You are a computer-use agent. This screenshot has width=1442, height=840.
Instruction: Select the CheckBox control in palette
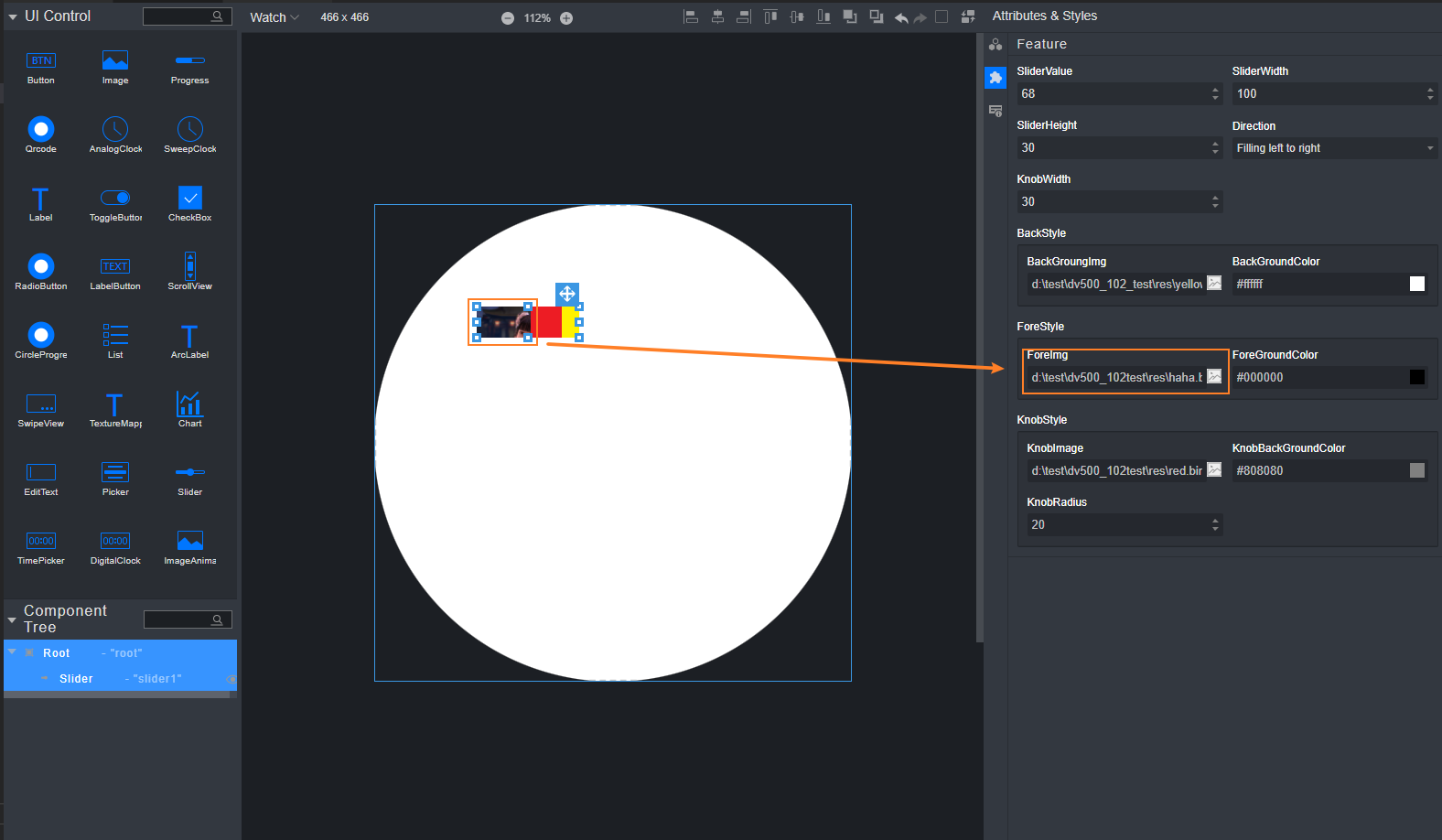tap(189, 199)
